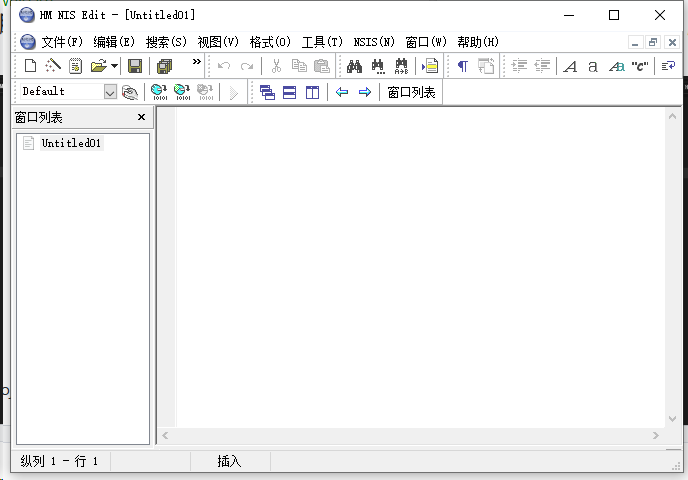The image size is (688, 480).
Task: Close the Untitled01 document (inner X)
Action: [x=672, y=42]
